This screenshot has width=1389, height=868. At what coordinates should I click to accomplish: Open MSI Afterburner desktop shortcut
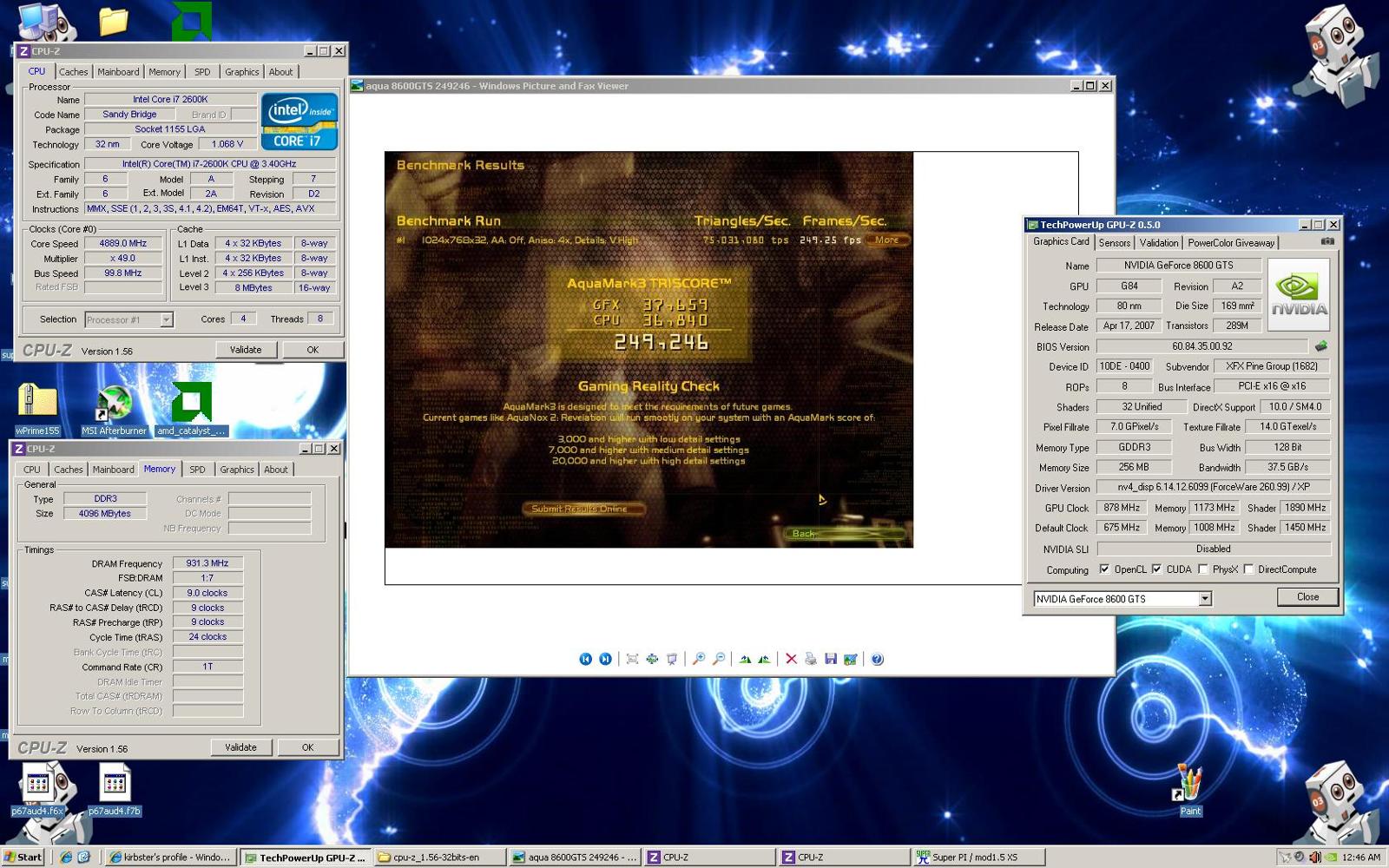tap(114, 409)
